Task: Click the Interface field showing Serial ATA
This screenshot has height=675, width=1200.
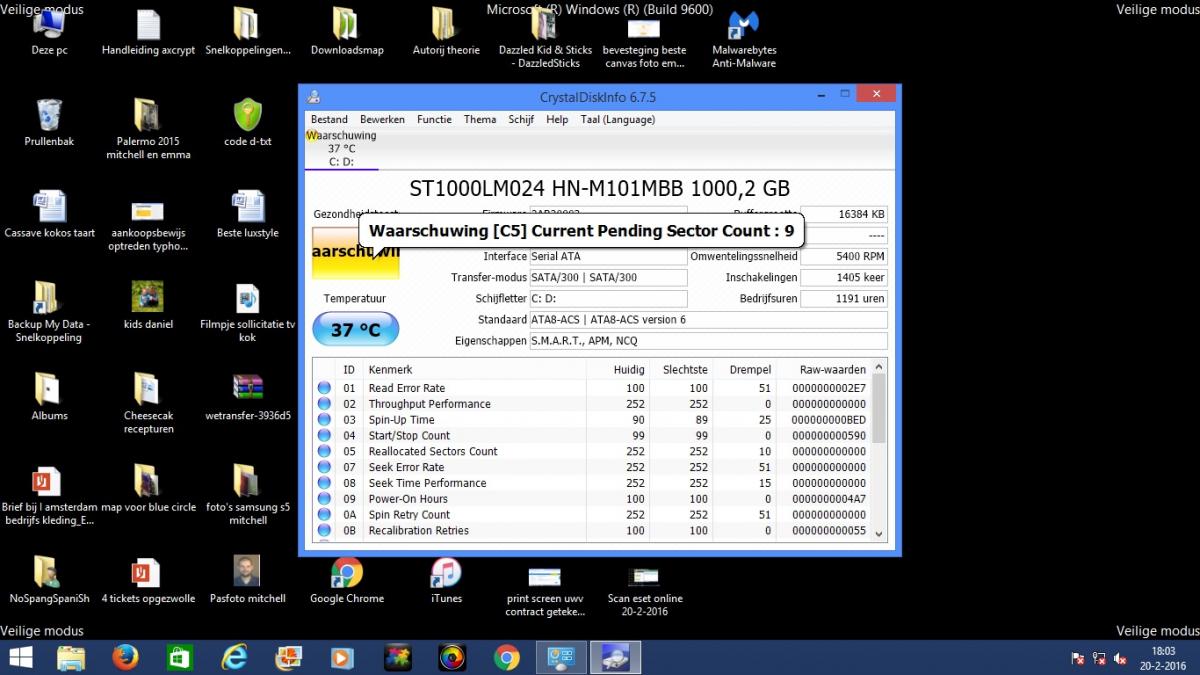Action: coord(609,256)
